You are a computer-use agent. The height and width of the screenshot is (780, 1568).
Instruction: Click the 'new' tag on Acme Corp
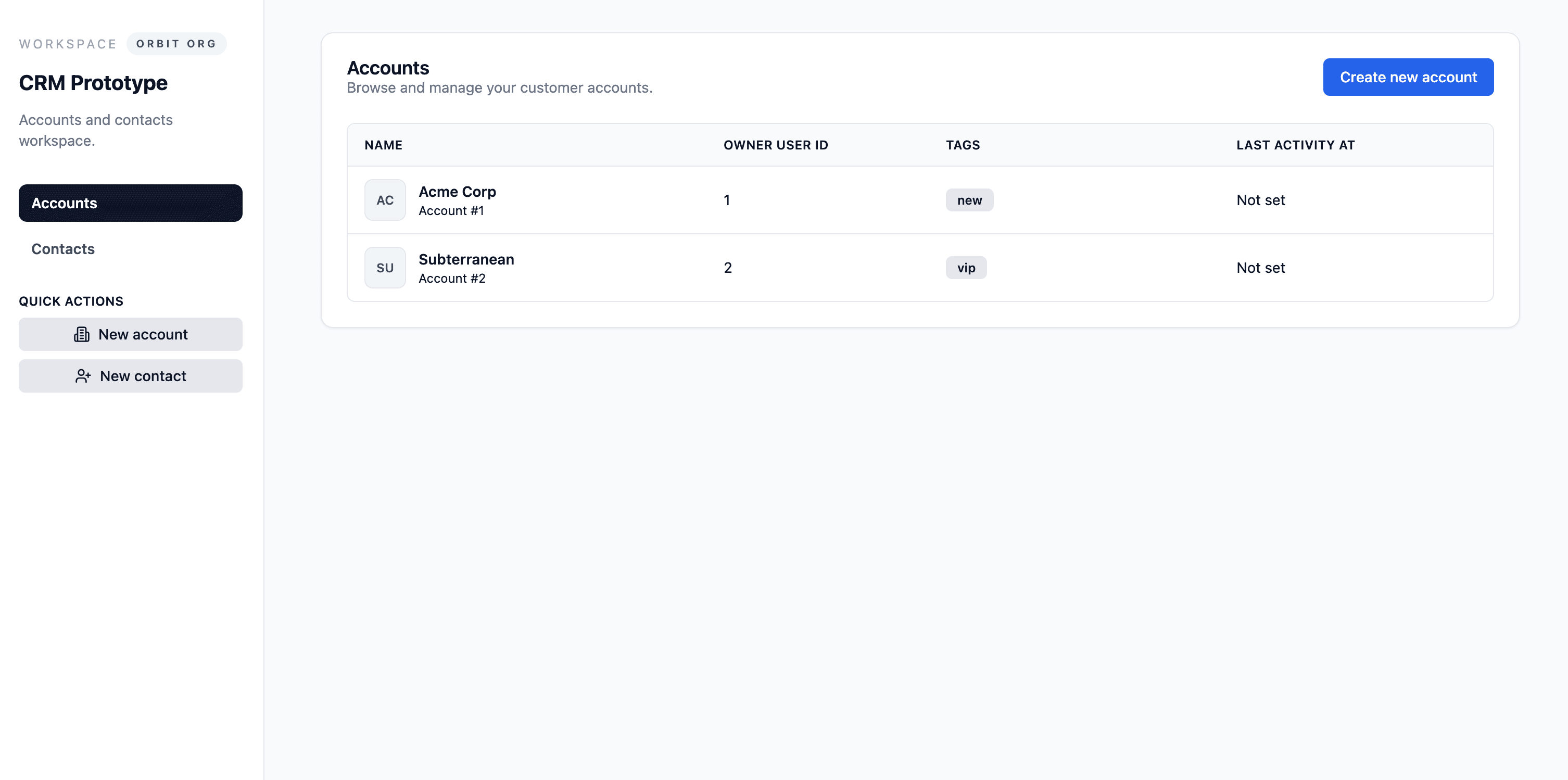969,199
